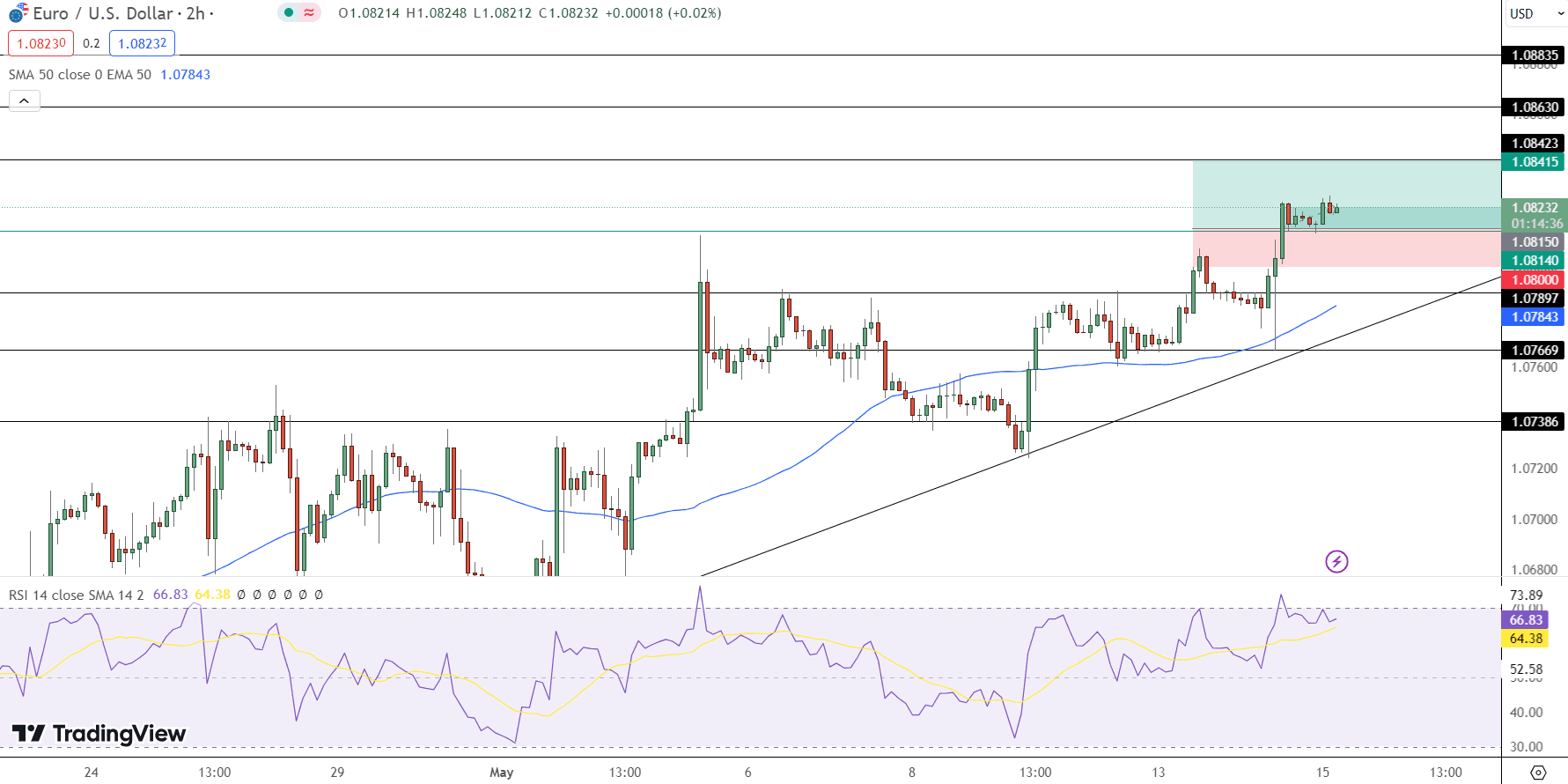
Task: Click the EMA value 1.07843 in legend
Action: tap(186, 75)
